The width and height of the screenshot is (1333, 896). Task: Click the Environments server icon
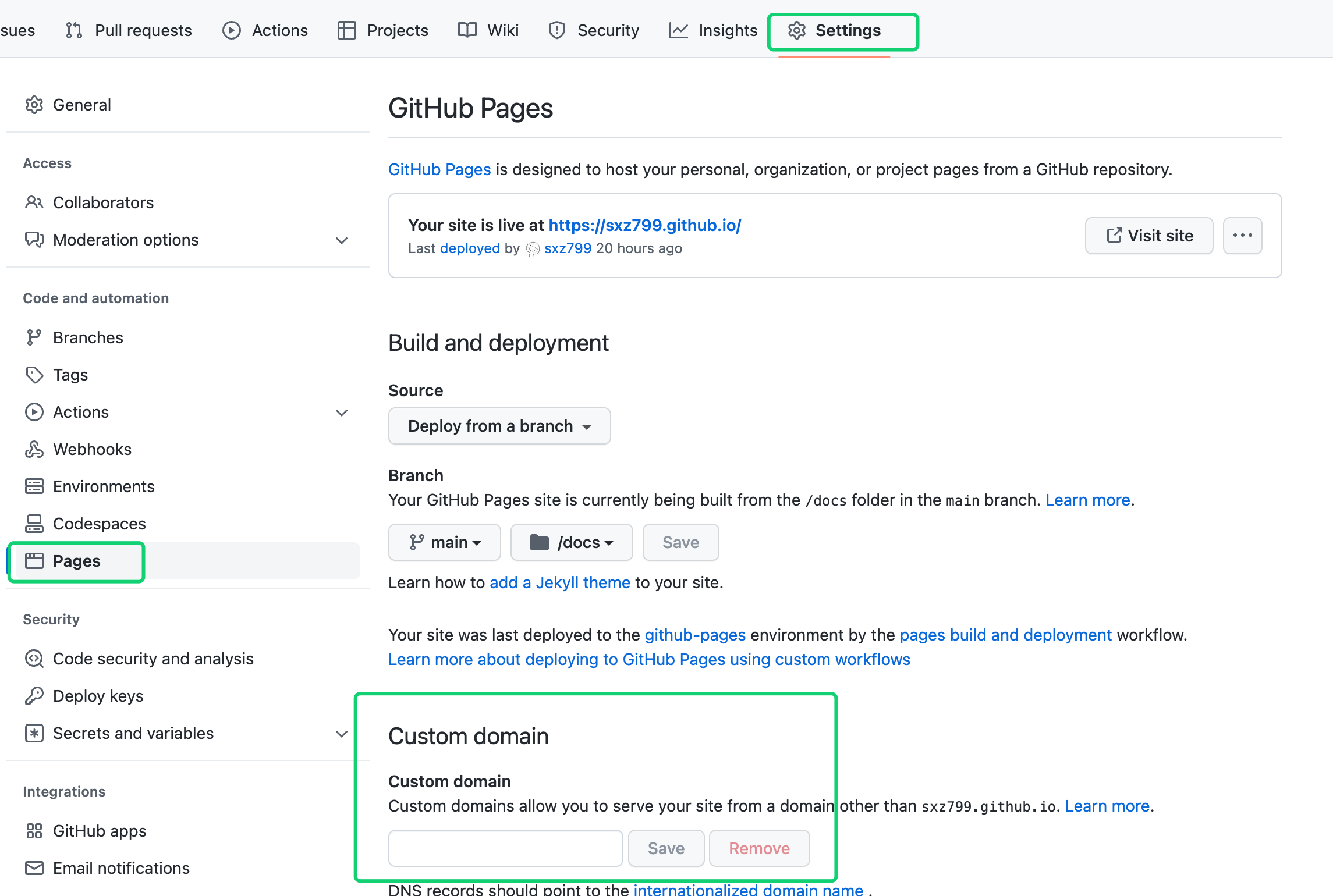coord(34,486)
